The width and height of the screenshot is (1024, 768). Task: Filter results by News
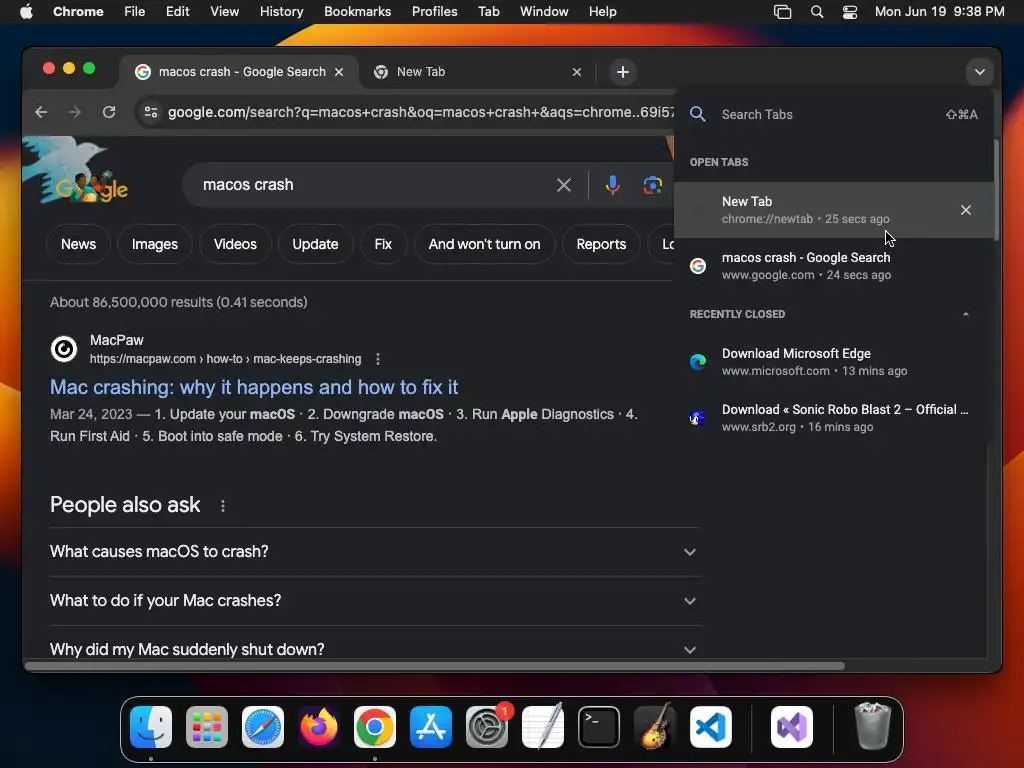(x=78, y=244)
